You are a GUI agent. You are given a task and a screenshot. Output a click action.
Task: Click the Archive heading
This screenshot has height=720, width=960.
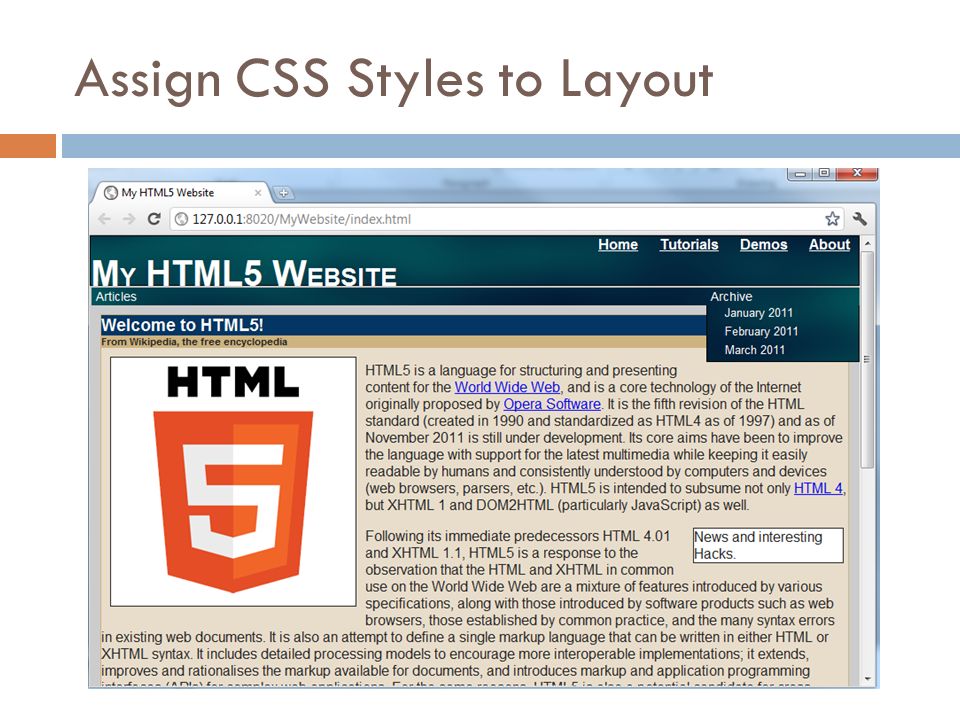(x=731, y=296)
